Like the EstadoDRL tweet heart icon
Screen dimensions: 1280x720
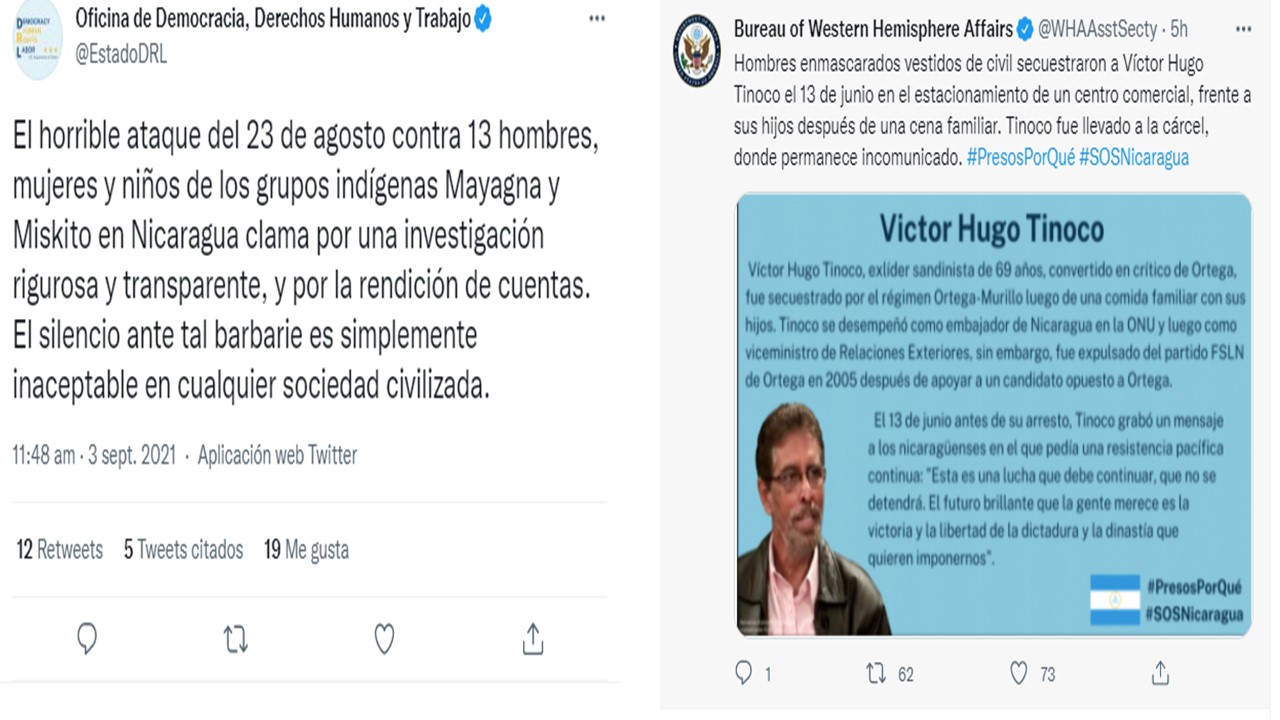point(384,638)
